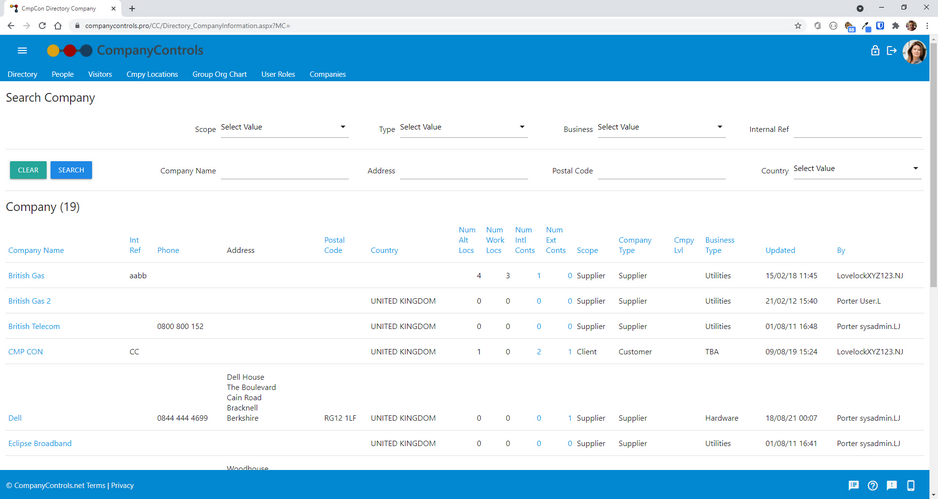938x499 pixels.
Task: Open the color picker eyedropper extension
Action: coord(865,26)
